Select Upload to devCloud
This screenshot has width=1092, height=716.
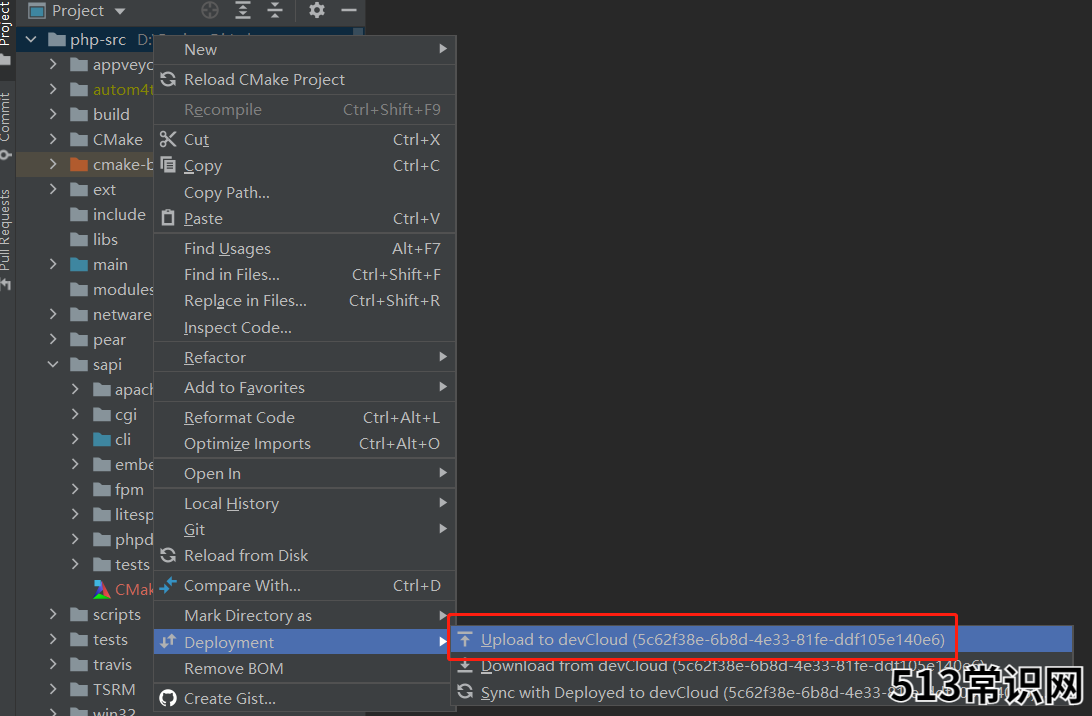point(762,639)
